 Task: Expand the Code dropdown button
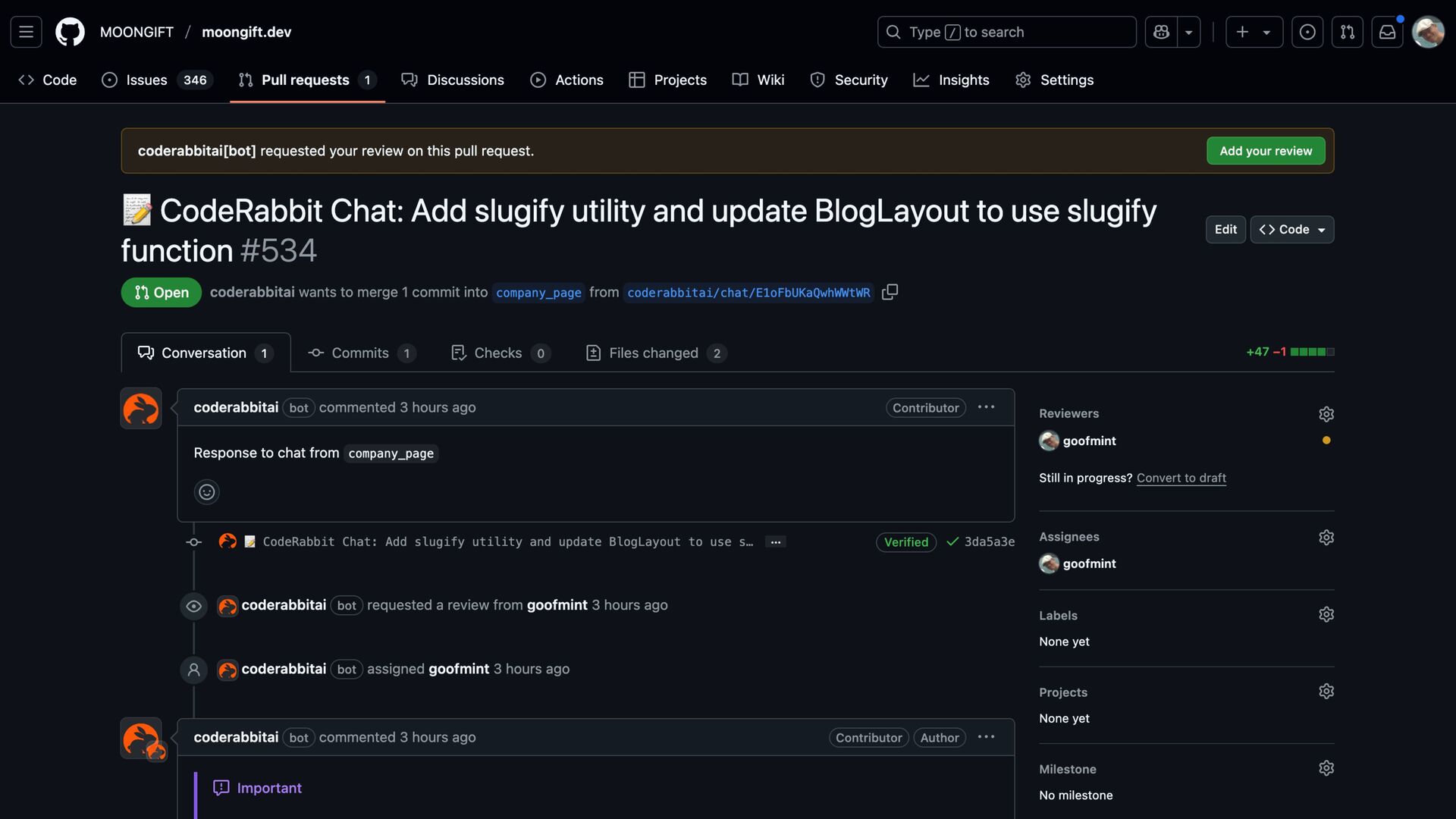(1291, 230)
